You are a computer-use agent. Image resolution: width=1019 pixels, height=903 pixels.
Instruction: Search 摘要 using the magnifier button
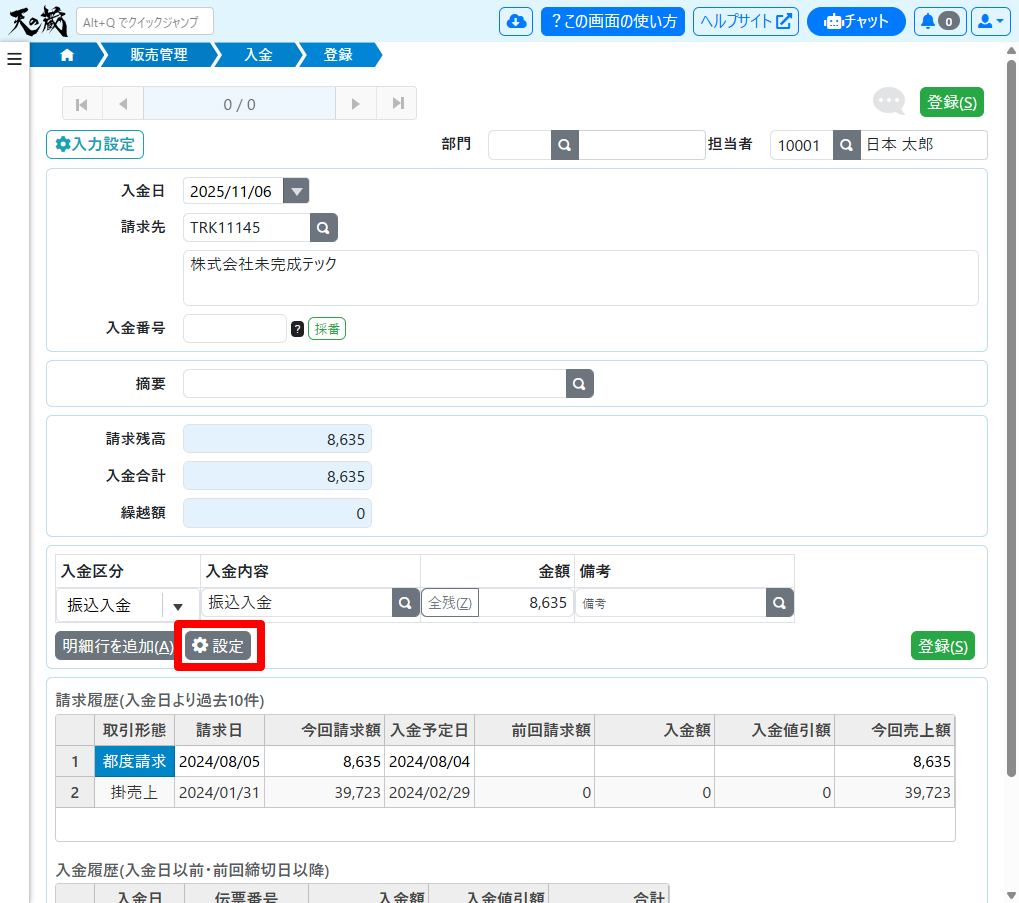(x=580, y=384)
